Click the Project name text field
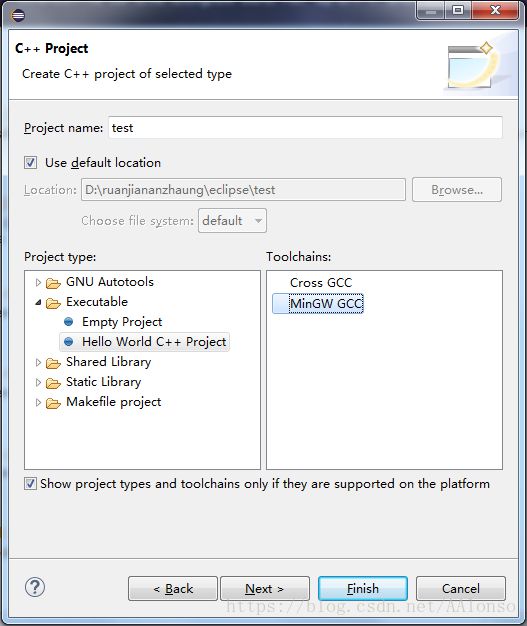Viewport: 527px width, 626px height. pyautogui.click(x=305, y=128)
